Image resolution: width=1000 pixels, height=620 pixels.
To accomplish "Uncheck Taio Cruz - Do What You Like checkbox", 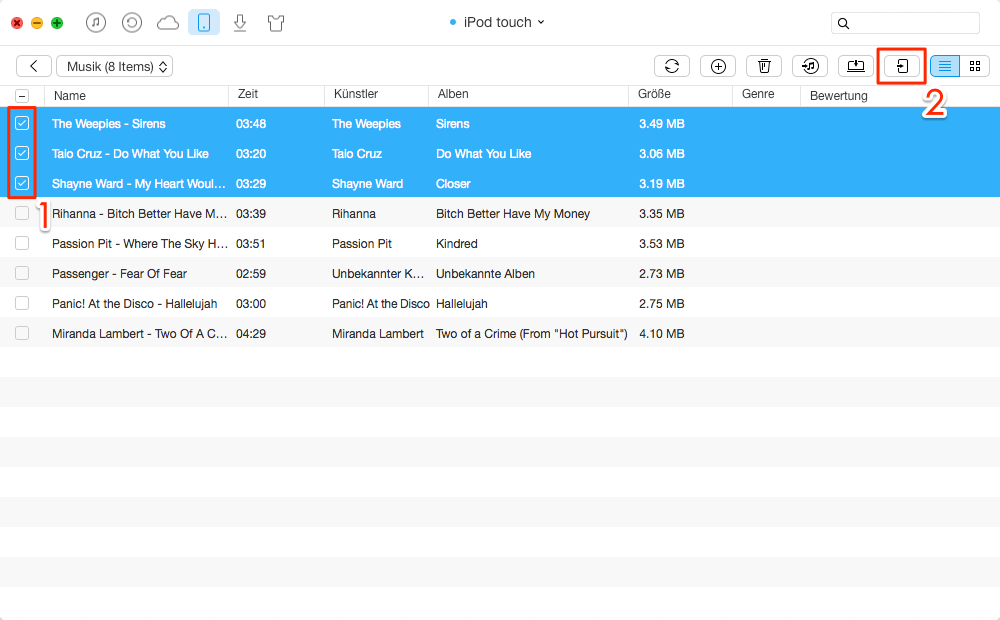I will coord(22,153).
